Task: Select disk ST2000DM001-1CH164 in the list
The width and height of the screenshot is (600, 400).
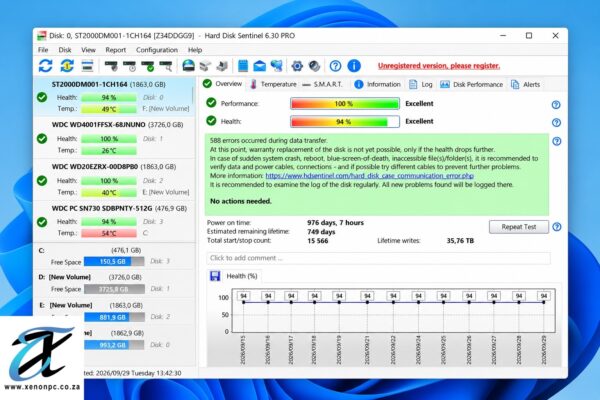Action: click(x=114, y=96)
